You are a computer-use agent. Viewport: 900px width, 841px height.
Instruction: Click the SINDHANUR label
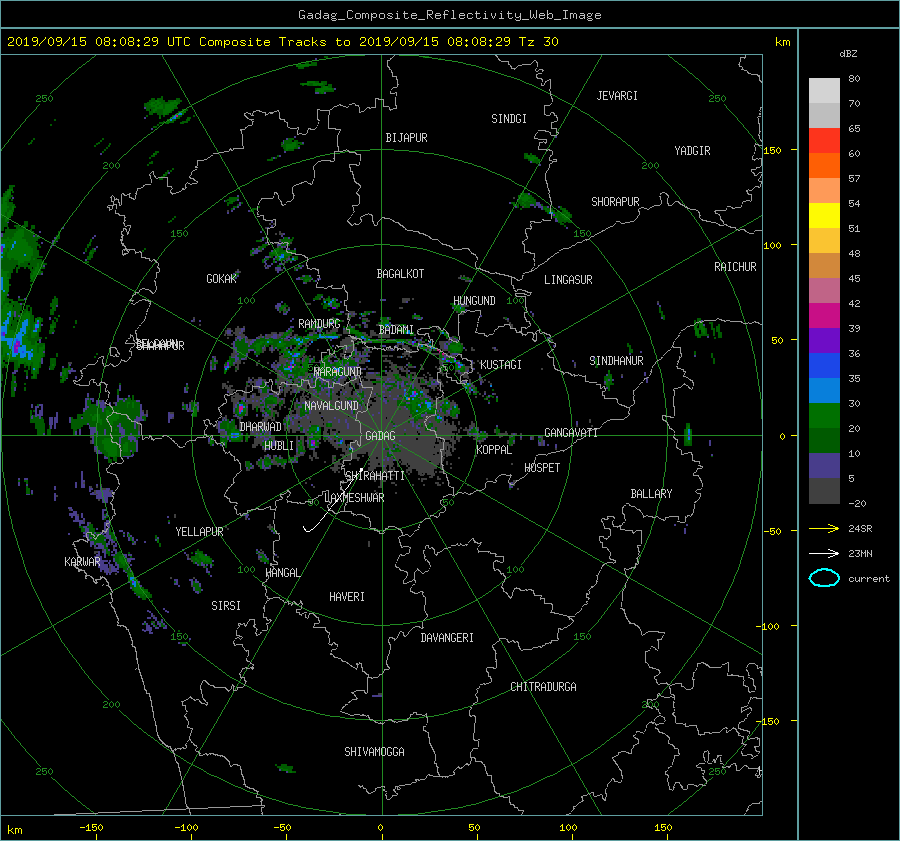pos(616,361)
